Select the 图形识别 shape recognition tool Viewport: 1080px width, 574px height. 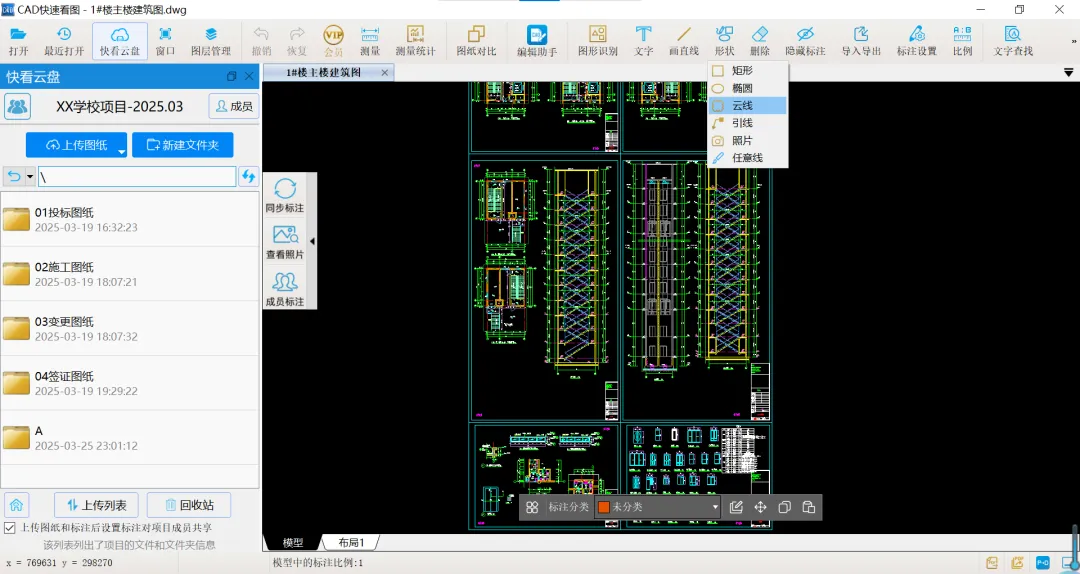[x=598, y=41]
